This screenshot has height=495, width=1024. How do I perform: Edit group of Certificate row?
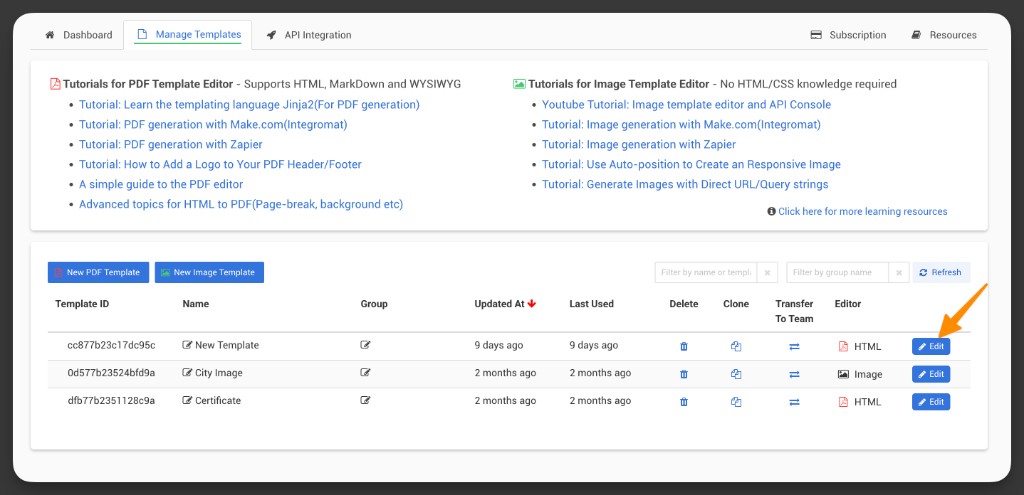366,400
